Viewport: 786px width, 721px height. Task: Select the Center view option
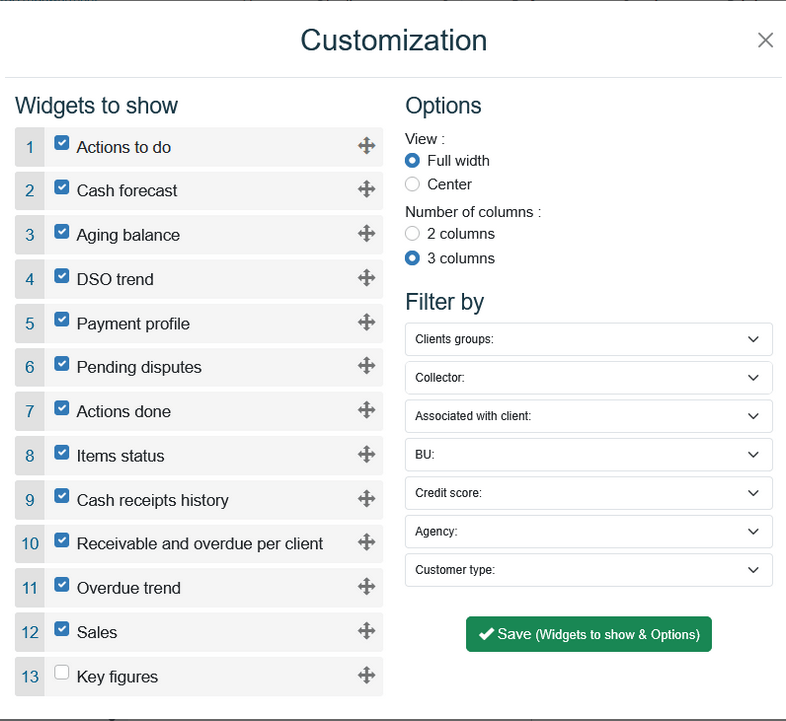(412, 184)
